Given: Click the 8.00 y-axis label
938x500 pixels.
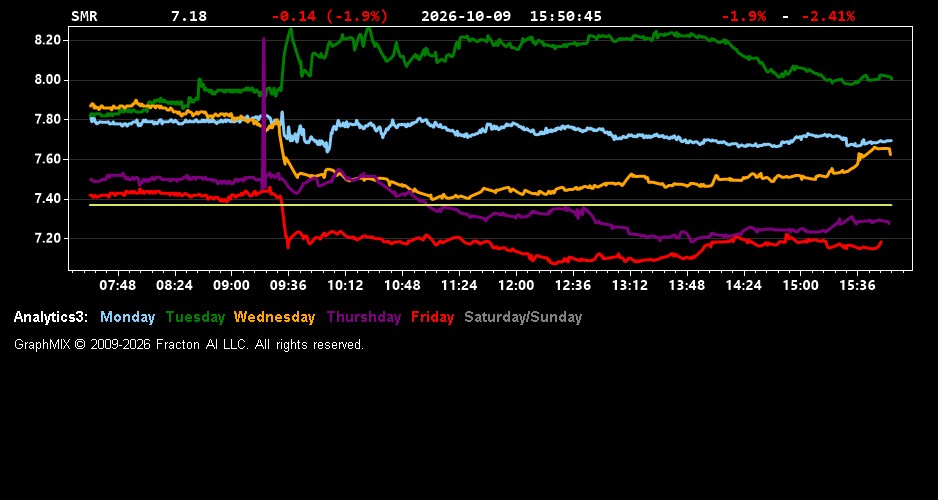Looking at the screenshot, I should coord(48,80).
